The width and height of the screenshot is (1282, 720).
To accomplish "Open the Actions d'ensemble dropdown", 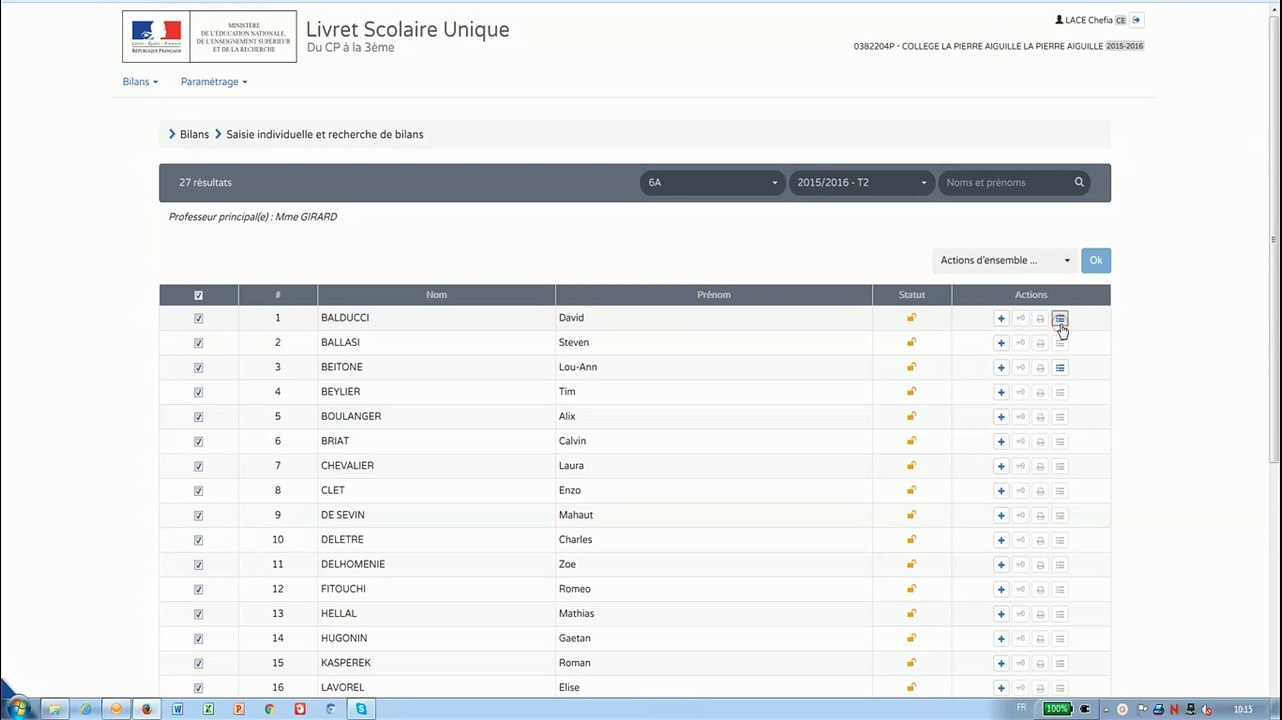I will click(x=1005, y=260).
